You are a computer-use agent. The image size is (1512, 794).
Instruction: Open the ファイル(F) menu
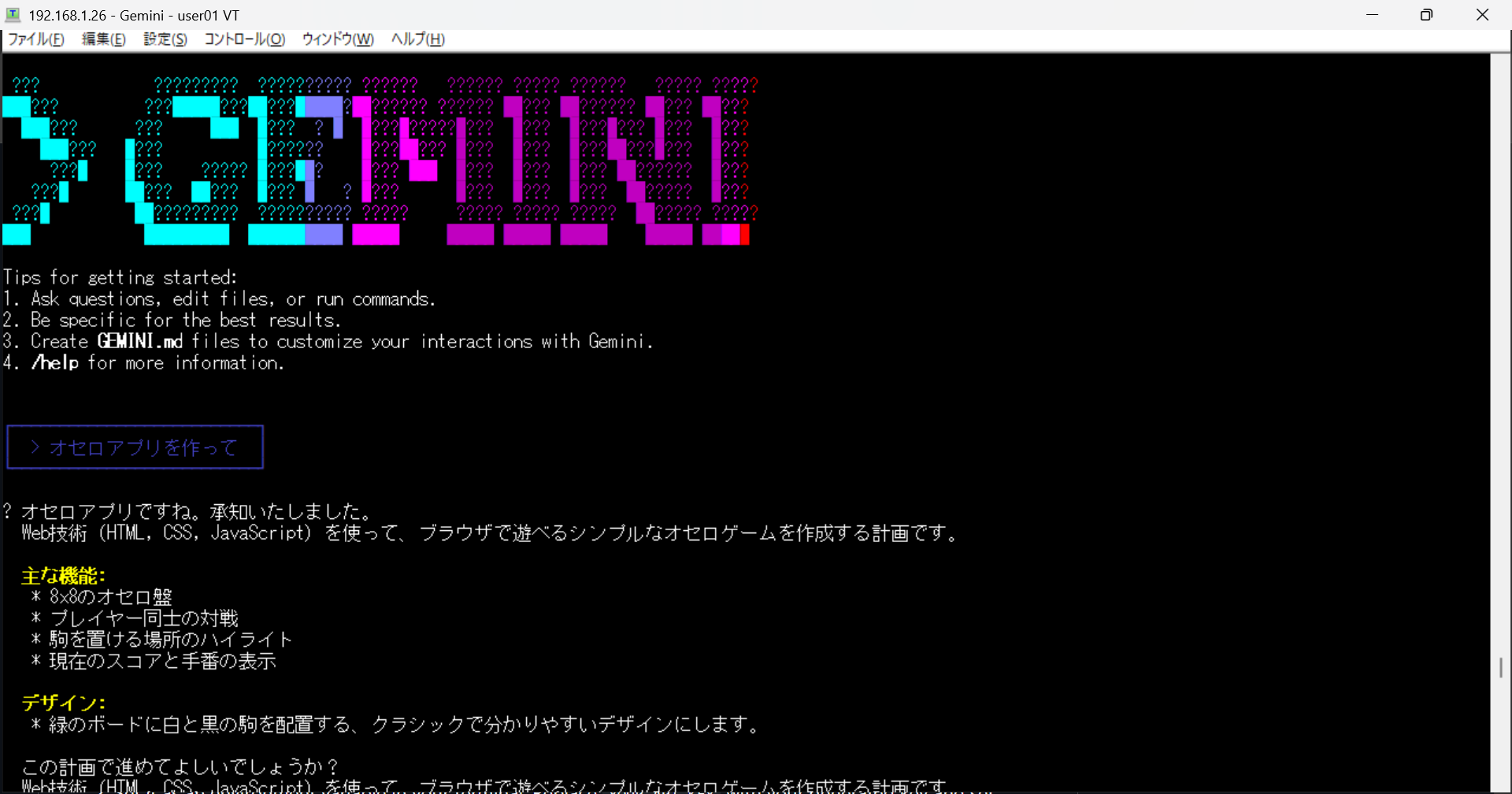(x=36, y=39)
